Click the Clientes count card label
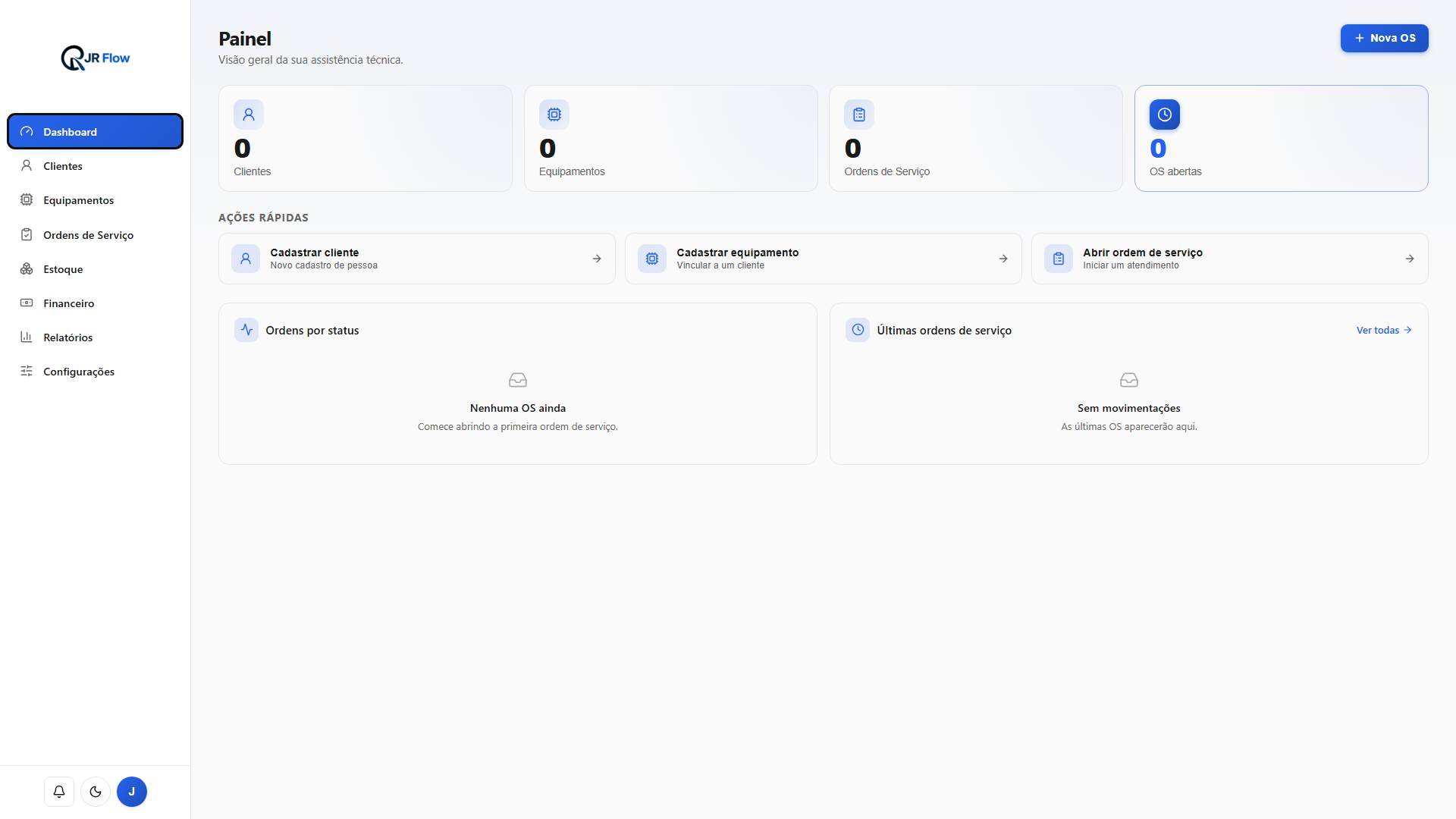This screenshot has height=819, width=1456. 253,171
